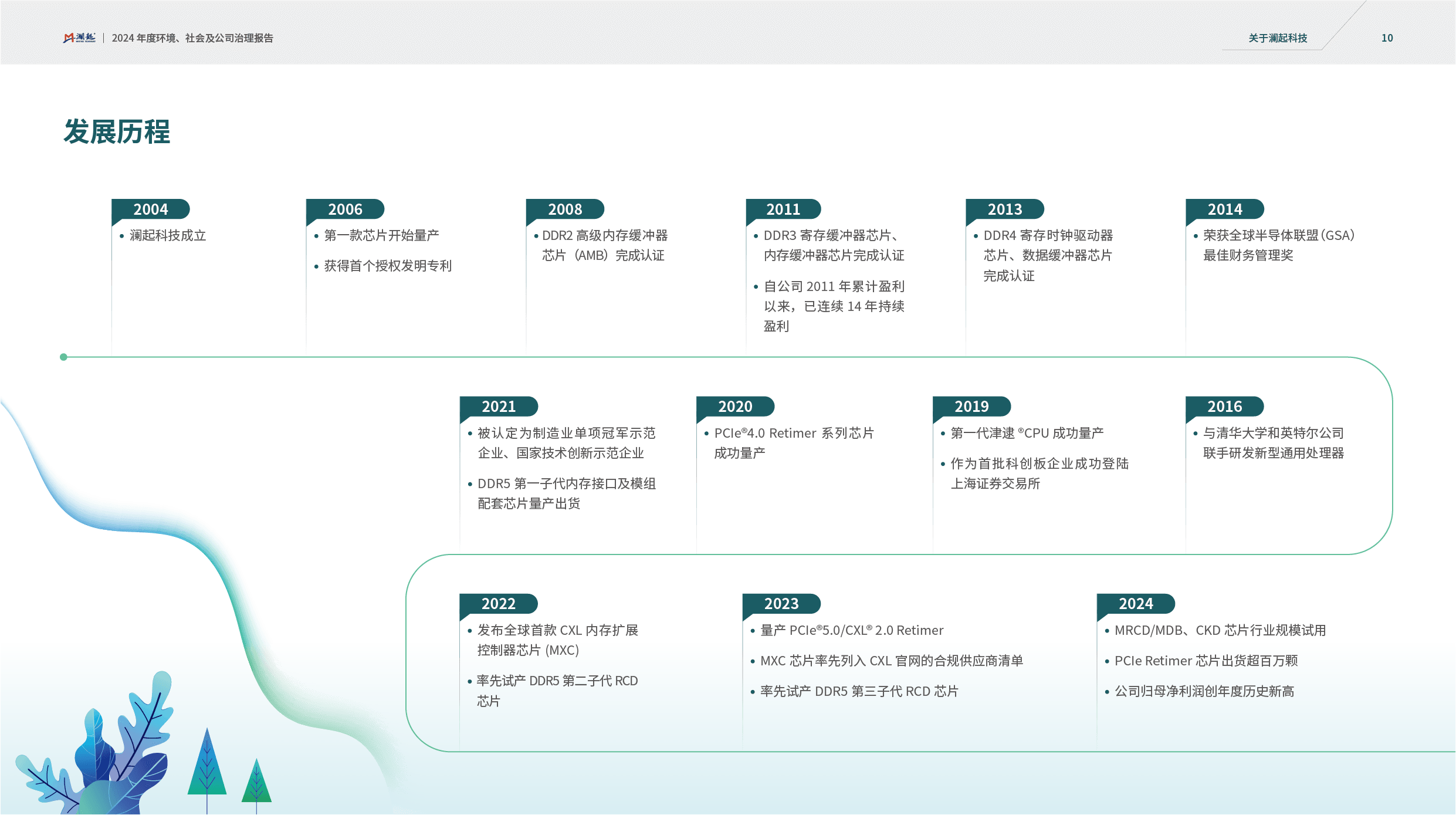The height and width of the screenshot is (815, 1456).
Task: Click the Montage company logo in header
Action: point(79,38)
